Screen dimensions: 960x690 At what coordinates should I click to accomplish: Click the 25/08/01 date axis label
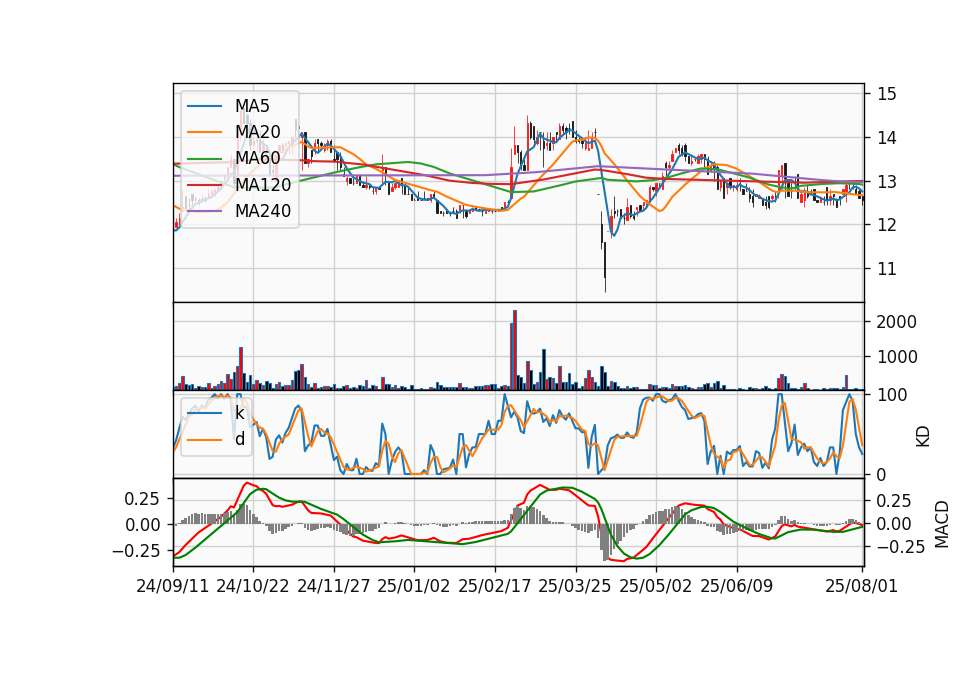861,586
